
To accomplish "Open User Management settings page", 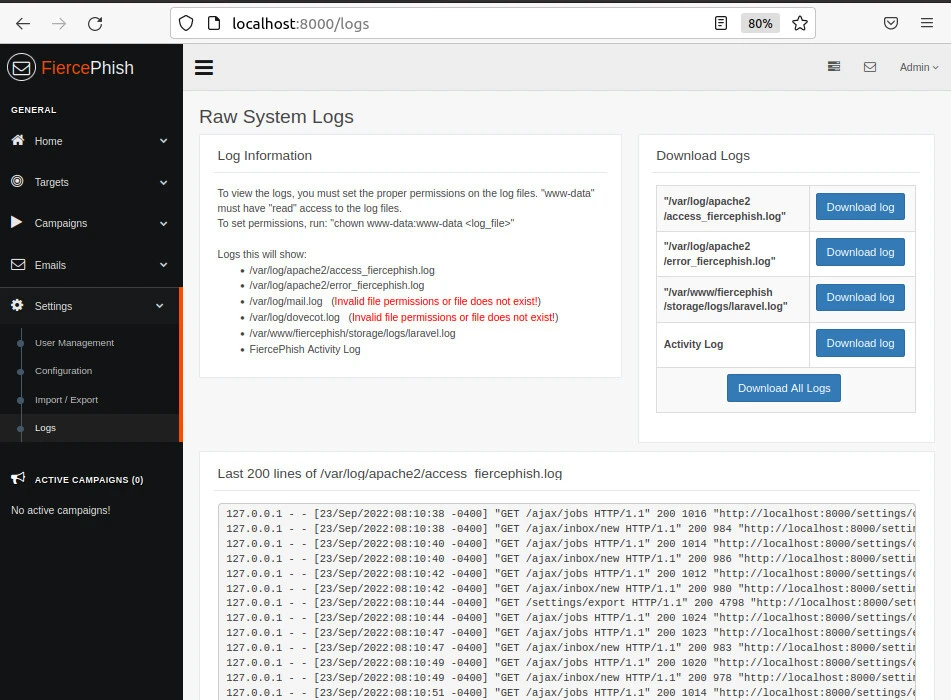I will pyautogui.click(x=74, y=343).
